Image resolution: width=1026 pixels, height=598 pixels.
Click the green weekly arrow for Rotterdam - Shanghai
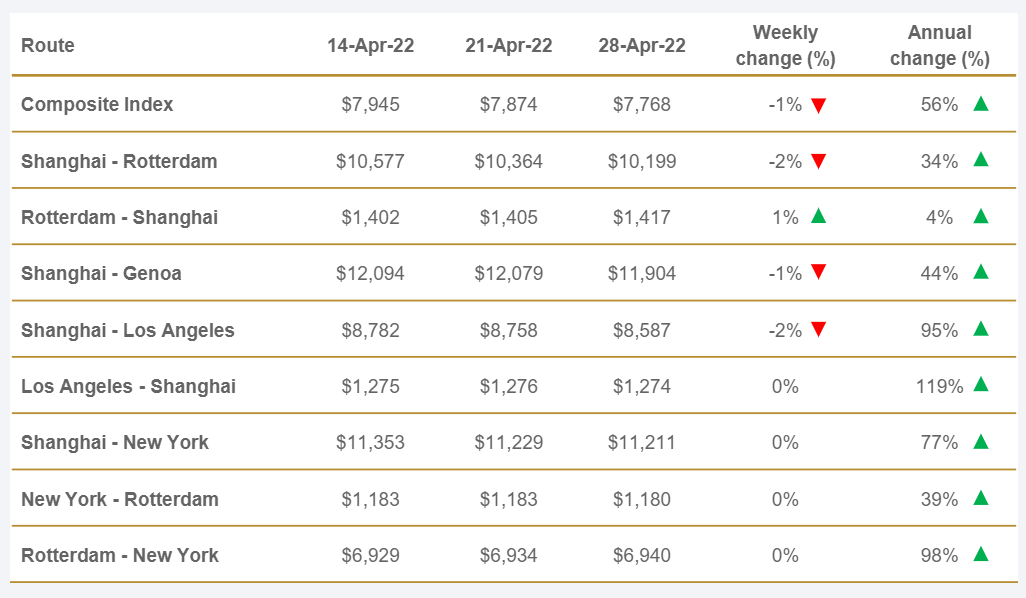819,216
